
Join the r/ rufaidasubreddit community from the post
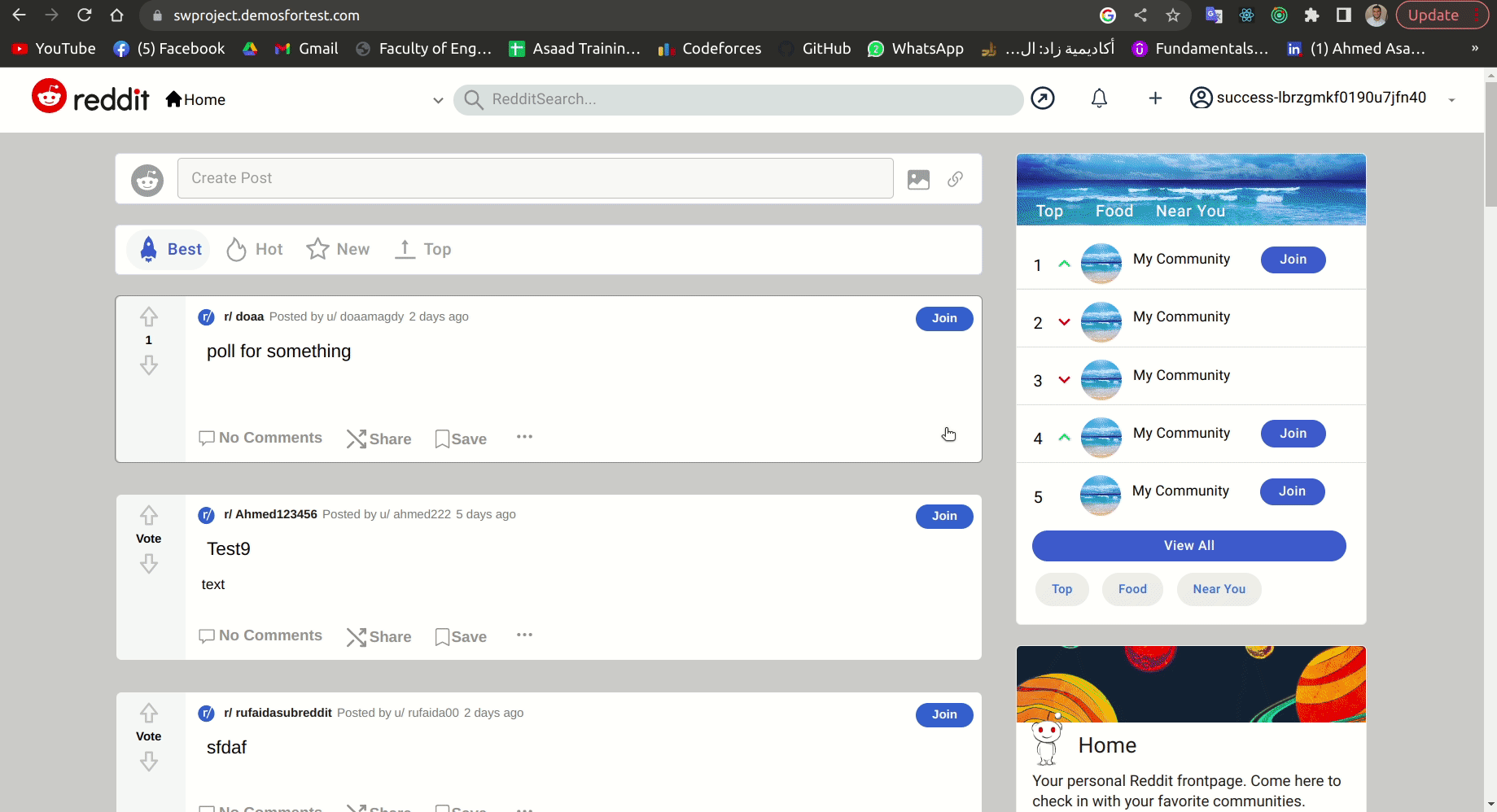coord(944,714)
